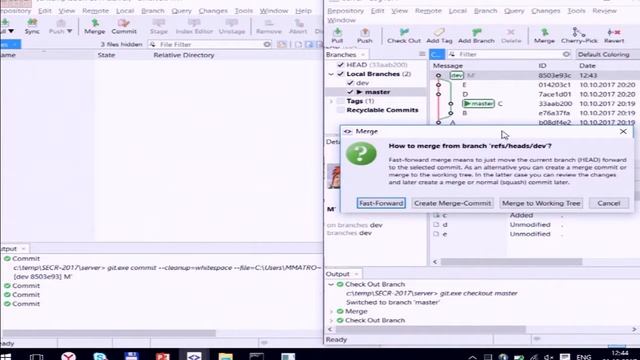Click Abort toolbar icon in left window
This screenshot has height=360, width=640.
coord(298,26)
